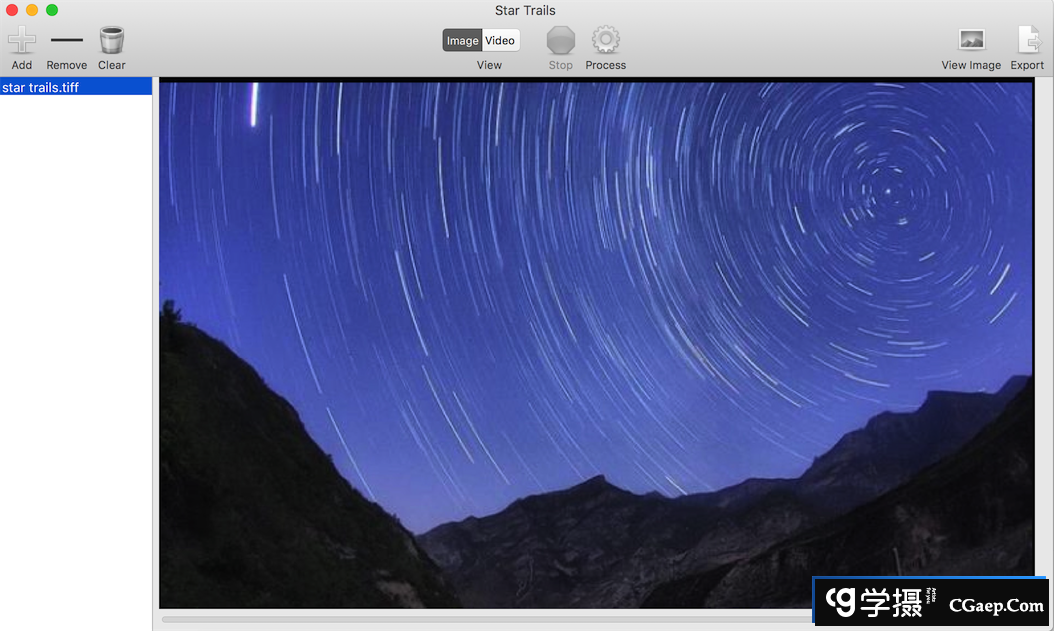Open the View Image picture icon
Image resolution: width=1054 pixels, height=631 pixels.
click(x=970, y=40)
